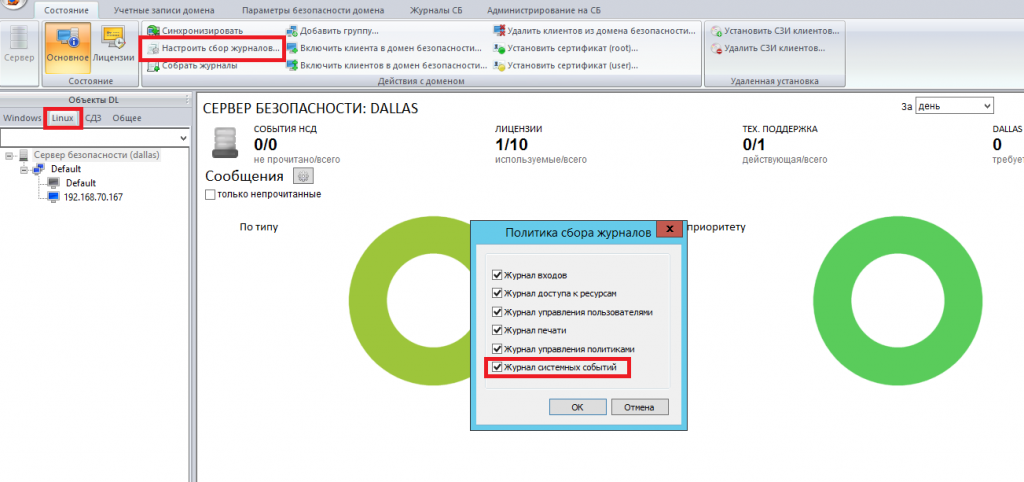Viewport: 1024px width, 482px height.
Task: Click Собрать журналы command
Action: click(192, 66)
